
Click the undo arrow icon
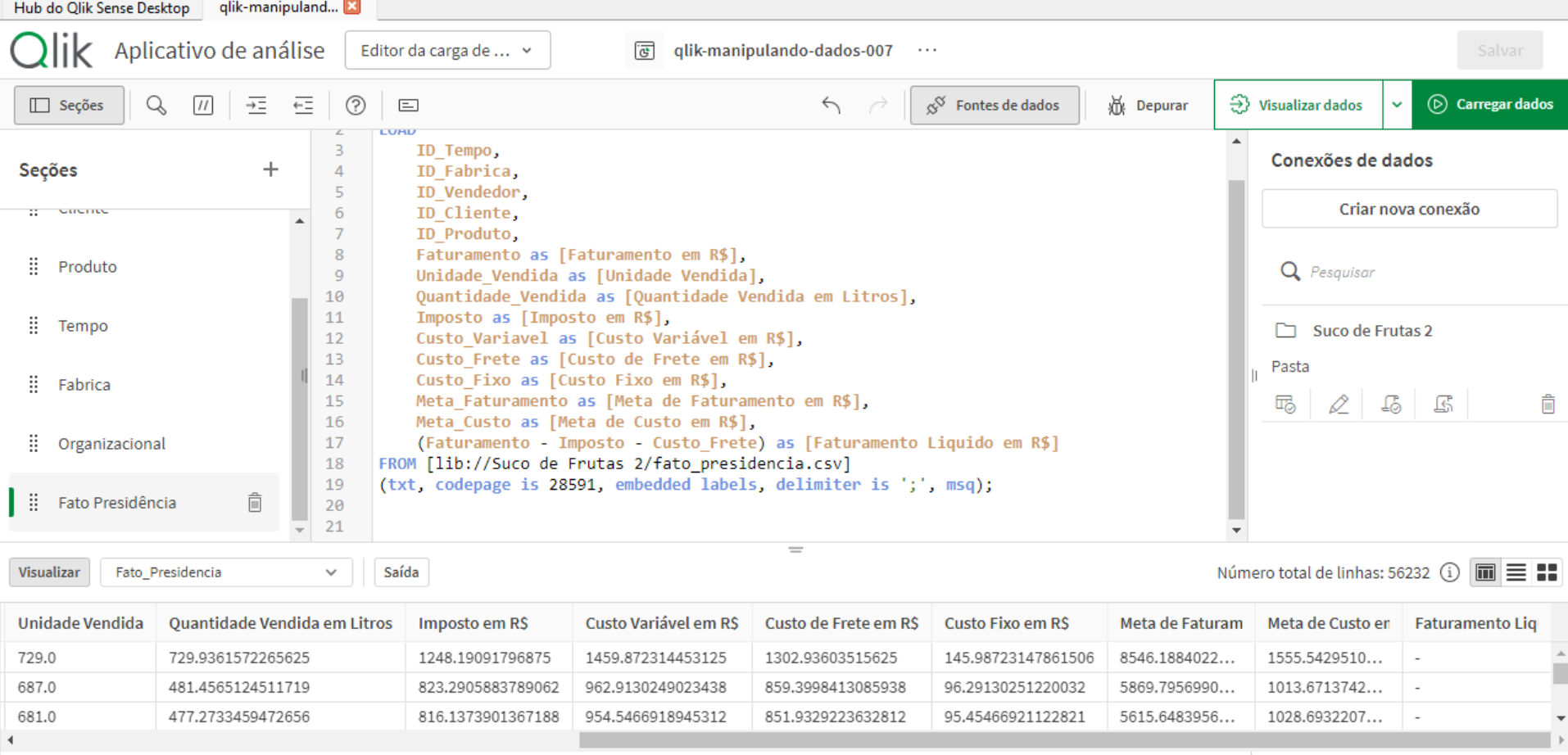point(831,105)
